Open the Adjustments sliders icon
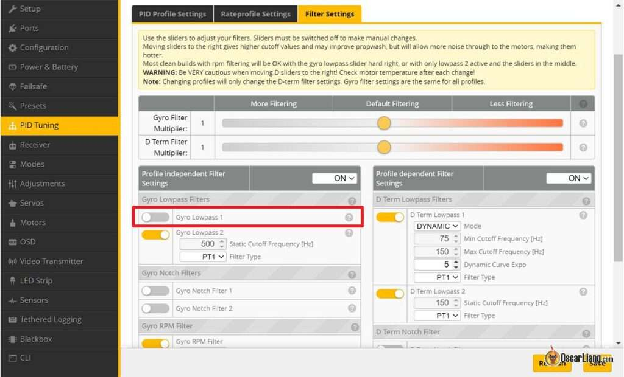The width and height of the screenshot is (624, 377). coord(12,184)
